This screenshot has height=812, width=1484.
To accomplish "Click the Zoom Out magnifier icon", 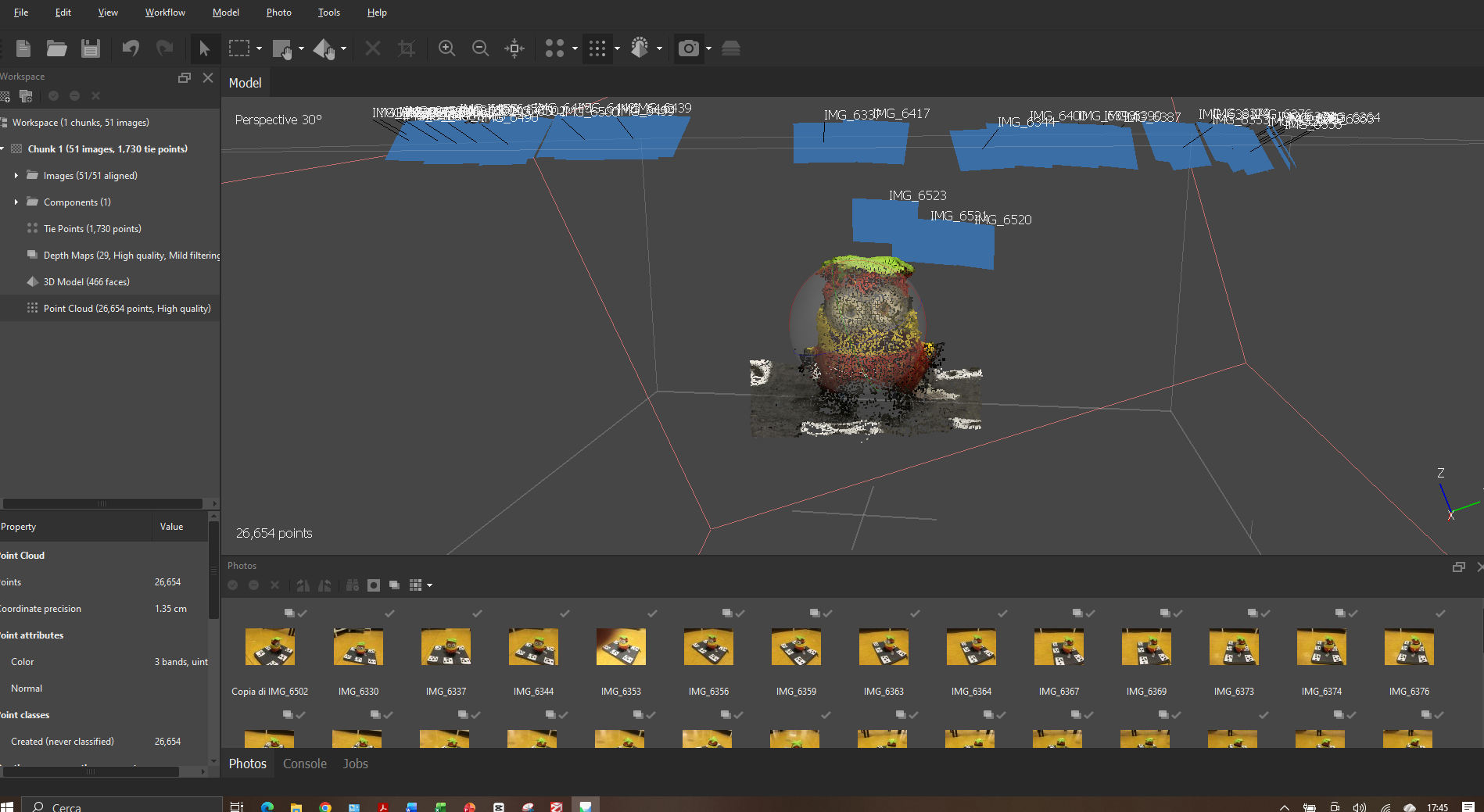I will (x=480, y=48).
